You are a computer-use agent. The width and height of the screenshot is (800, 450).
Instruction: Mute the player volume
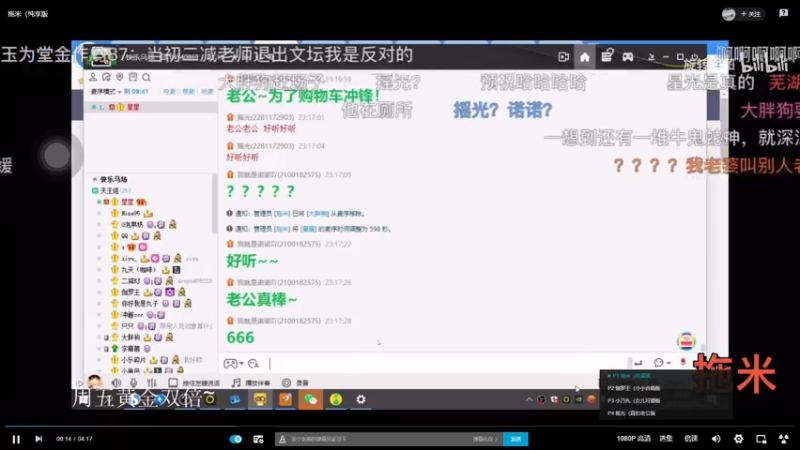(716, 439)
